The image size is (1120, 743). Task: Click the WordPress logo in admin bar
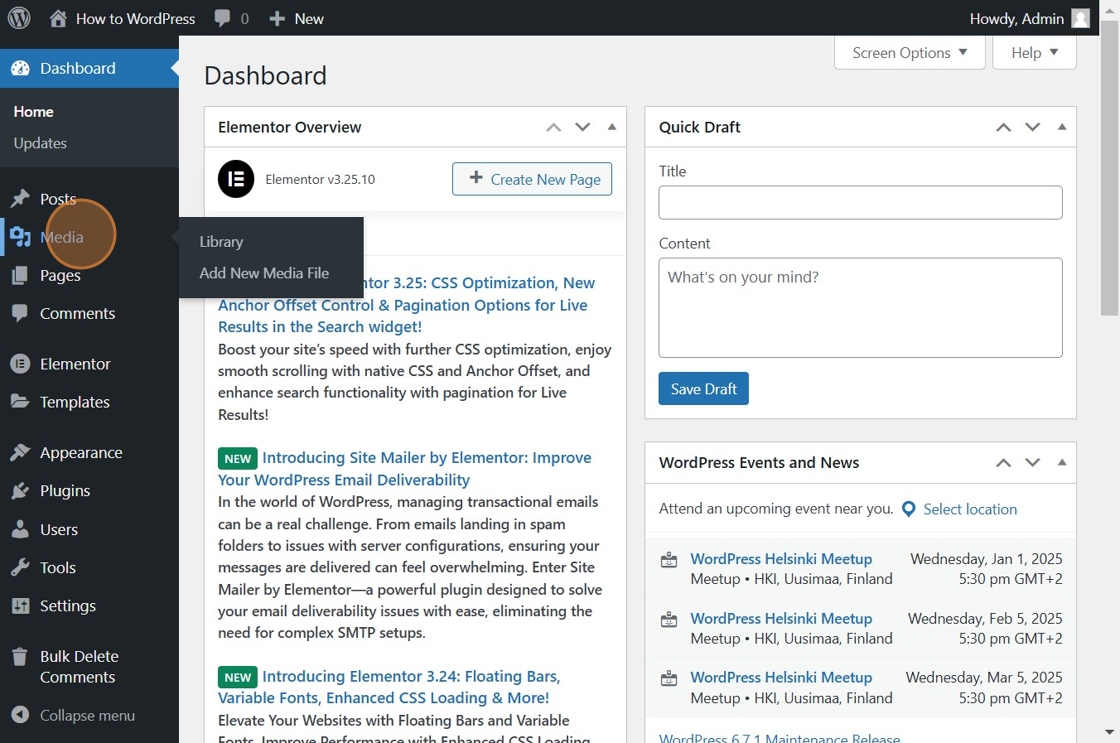(19, 18)
